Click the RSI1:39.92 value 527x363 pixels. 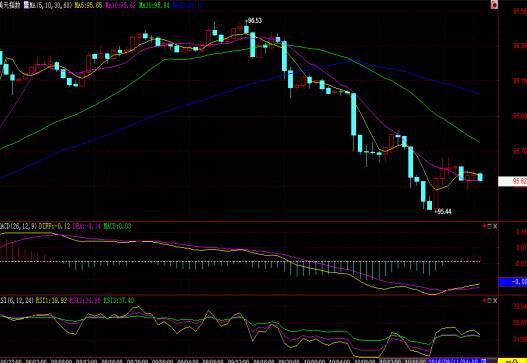click(x=51, y=300)
